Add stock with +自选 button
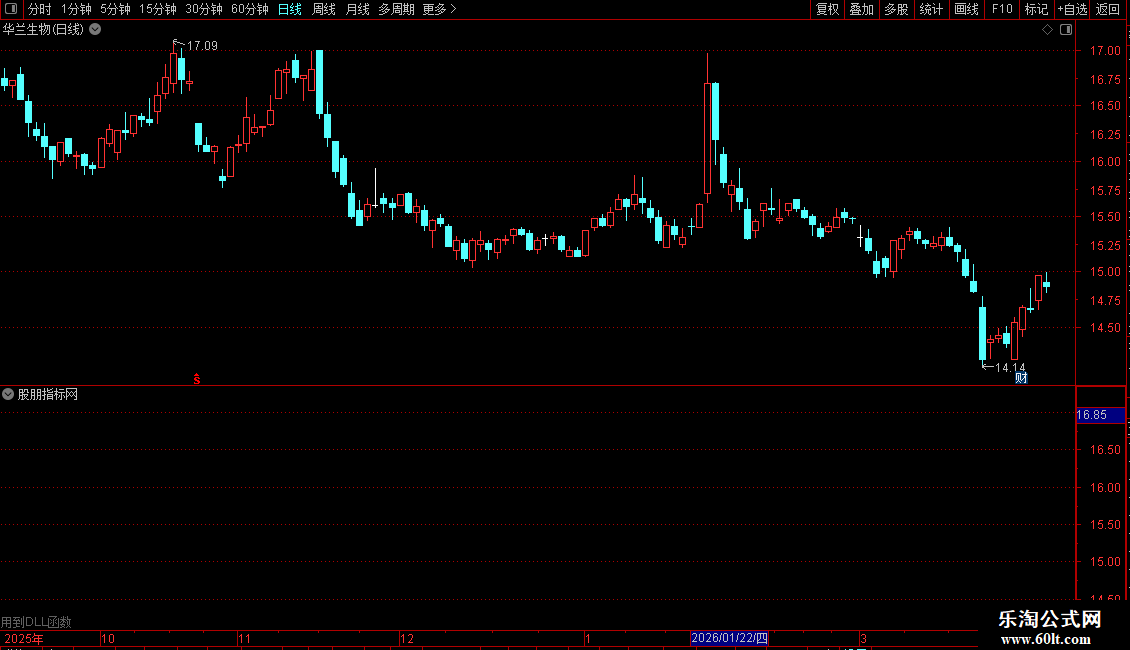This screenshot has width=1130, height=650. coord(1072,9)
